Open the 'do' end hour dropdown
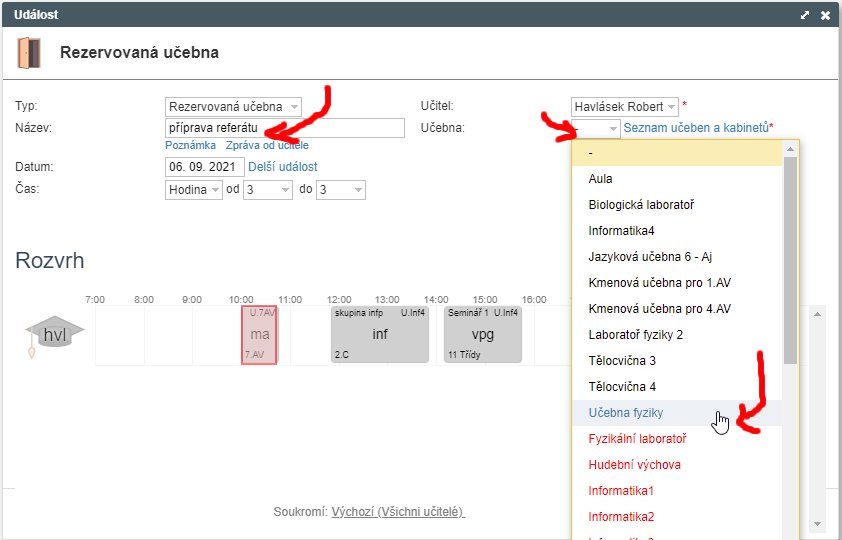This screenshot has width=842, height=540. coord(340,190)
